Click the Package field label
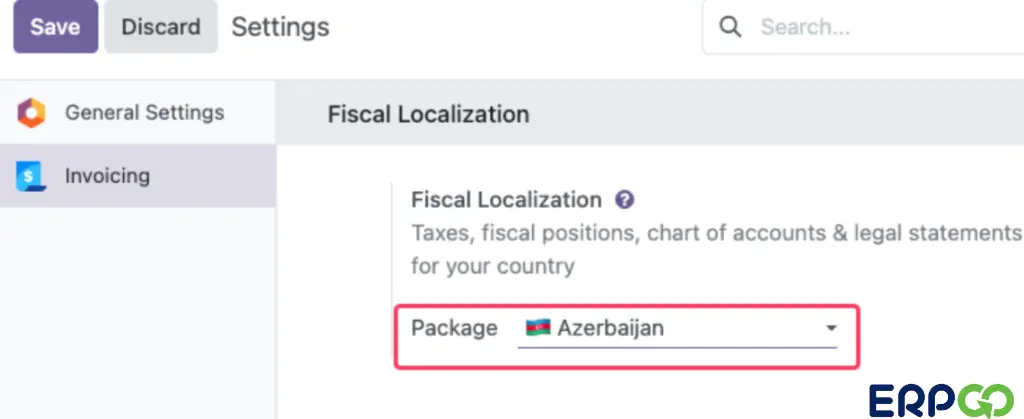This screenshot has width=1024, height=419. (x=454, y=328)
